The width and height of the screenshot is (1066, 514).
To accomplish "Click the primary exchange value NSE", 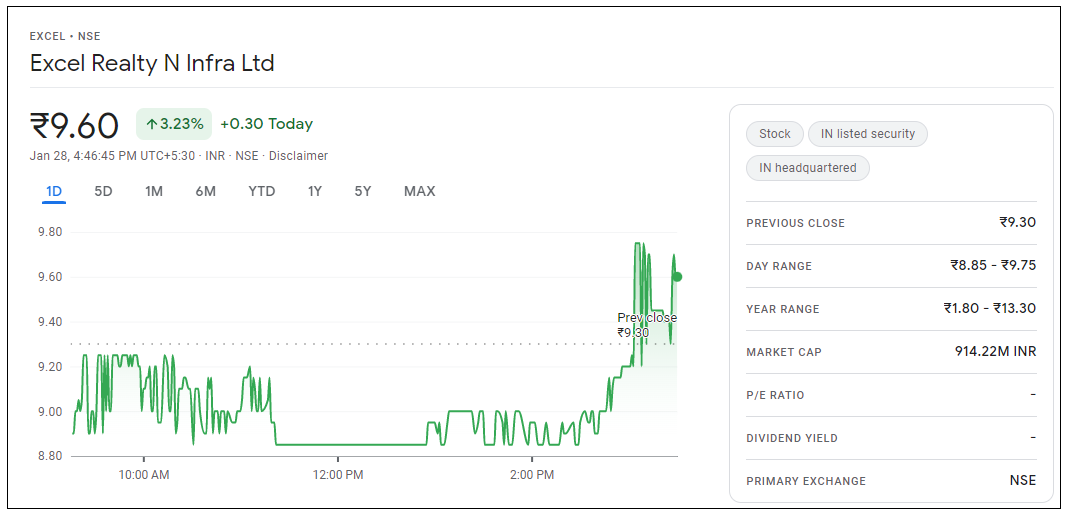I will click(x=1022, y=481).
